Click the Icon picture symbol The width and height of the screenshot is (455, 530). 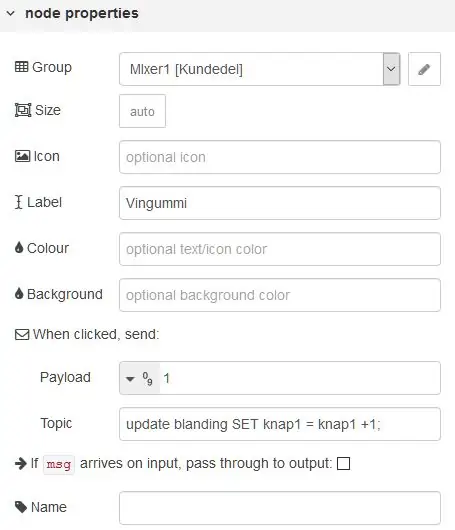pyautogui.click(x=22, y=156)
